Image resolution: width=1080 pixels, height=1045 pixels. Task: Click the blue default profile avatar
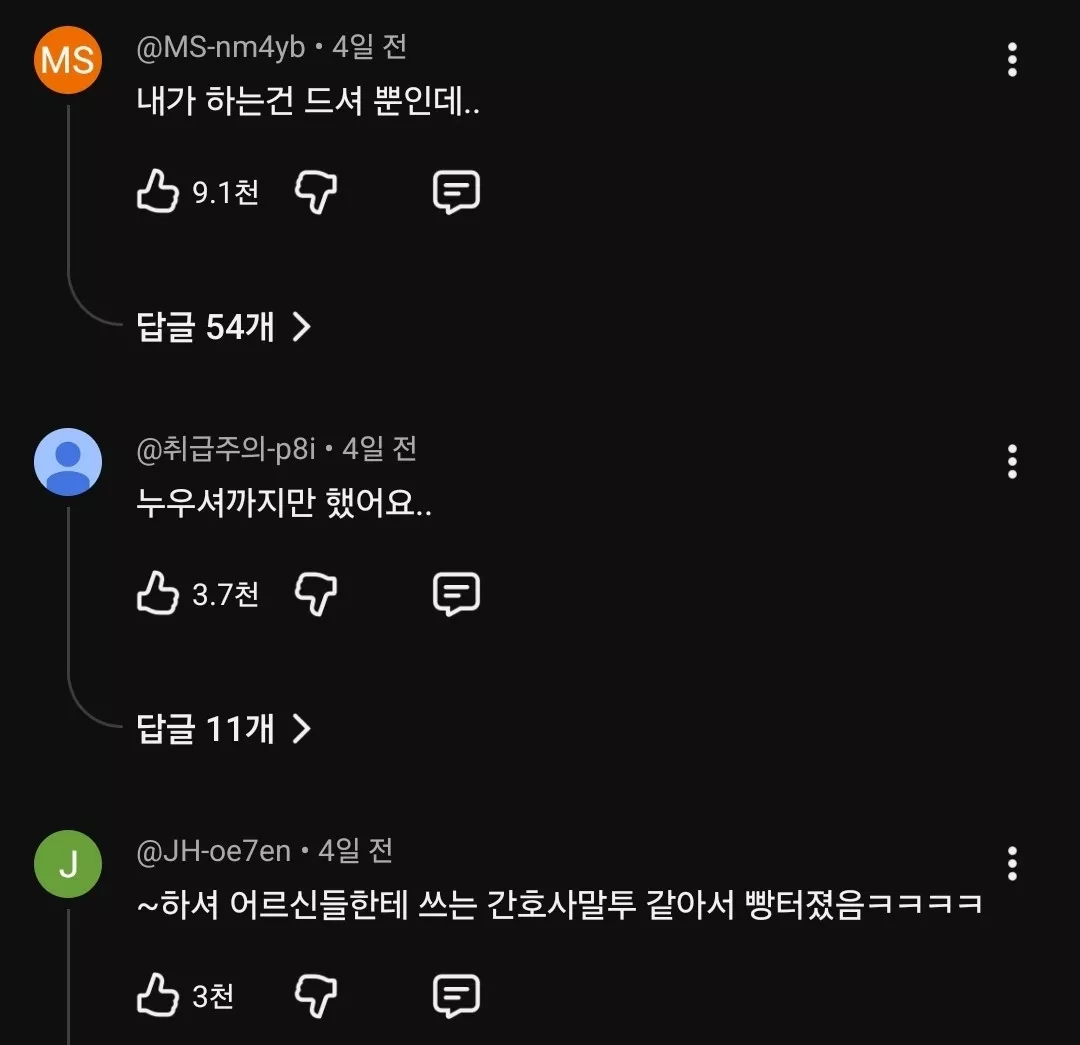tap(68, 462)
